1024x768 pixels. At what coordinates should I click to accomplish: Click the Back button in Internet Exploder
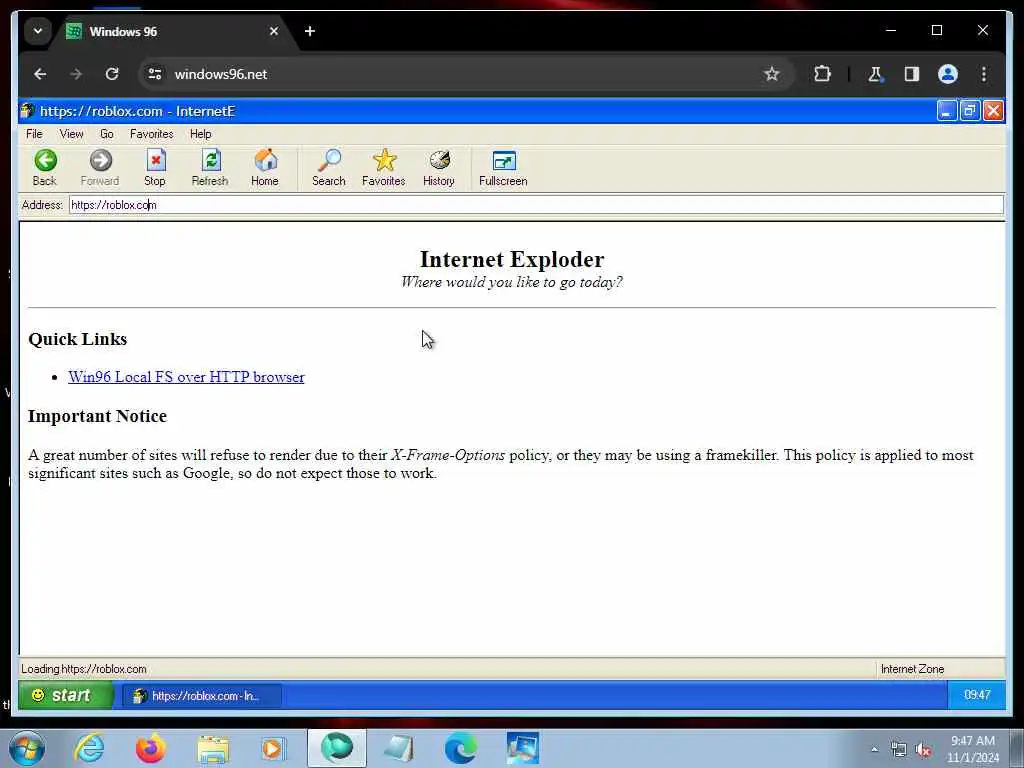(x=45, y=168)
